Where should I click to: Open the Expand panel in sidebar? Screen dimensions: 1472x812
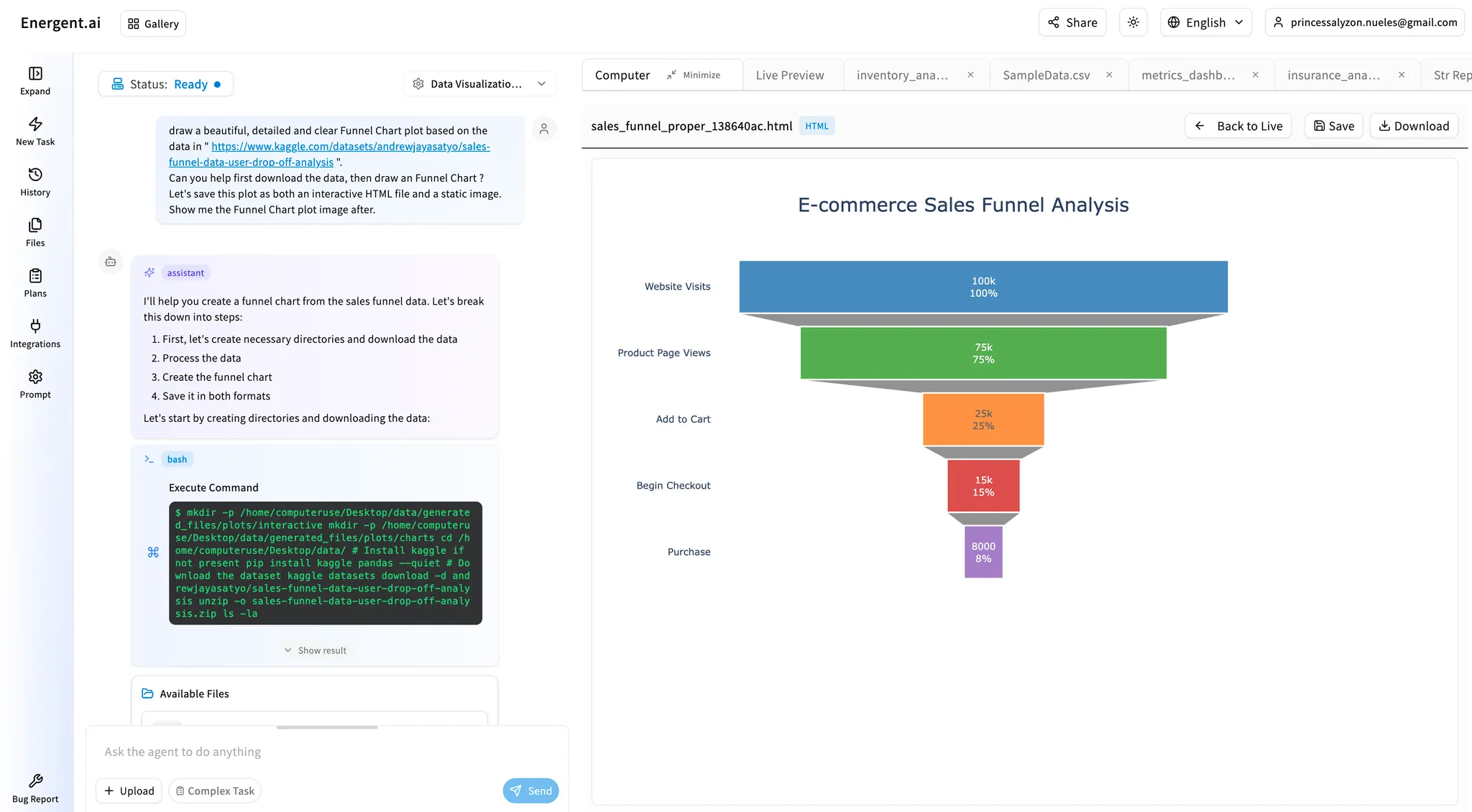point(35,80)
